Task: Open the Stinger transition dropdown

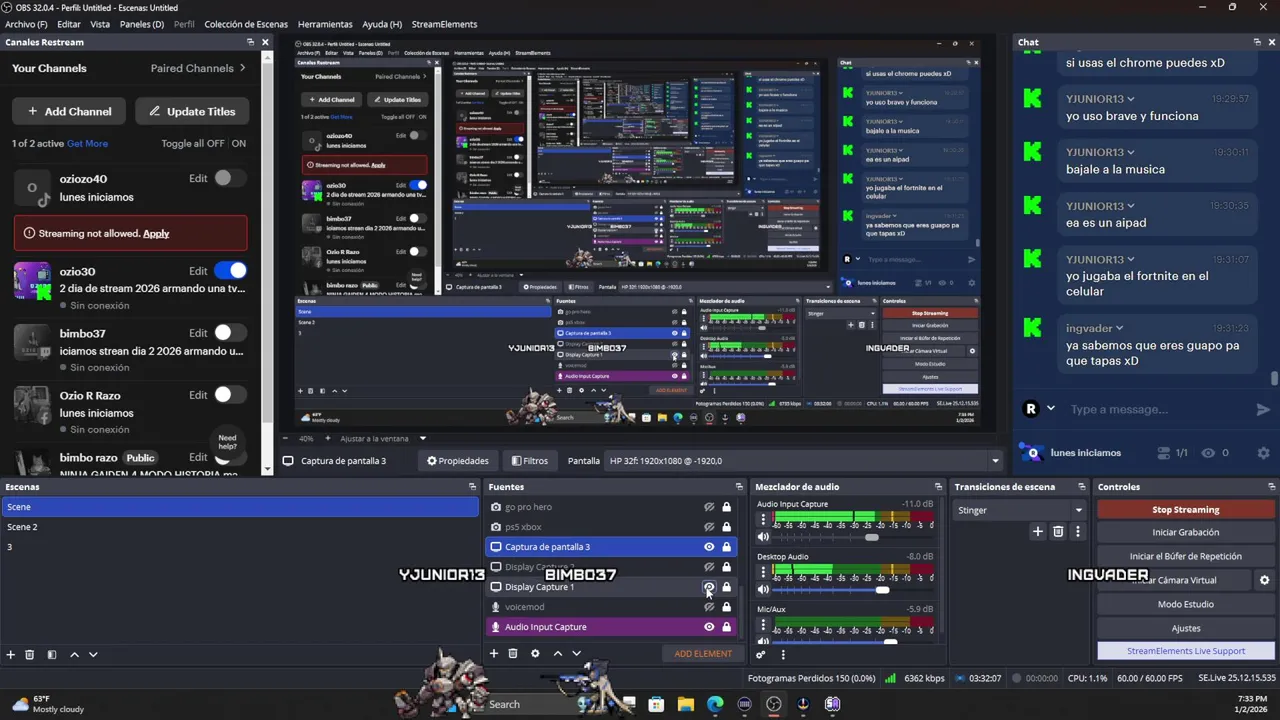Action: click(1020, 510)
